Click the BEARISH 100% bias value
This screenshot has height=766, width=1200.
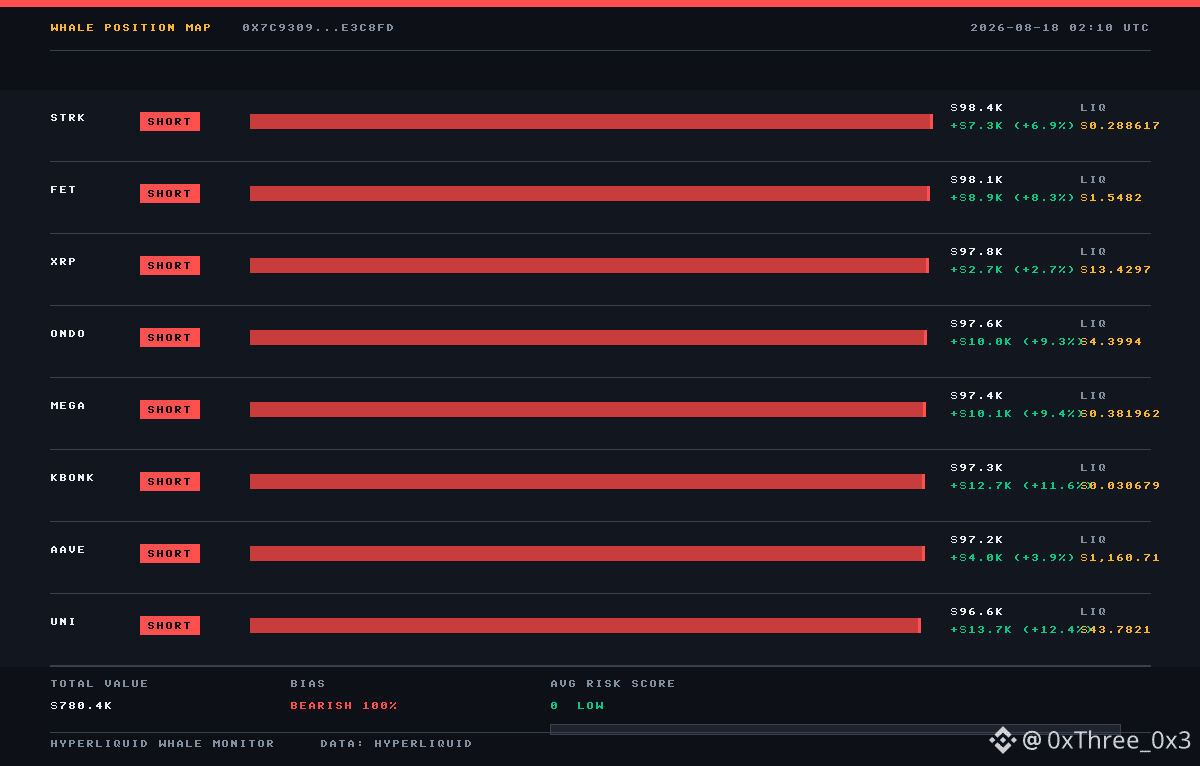[343, 706]
